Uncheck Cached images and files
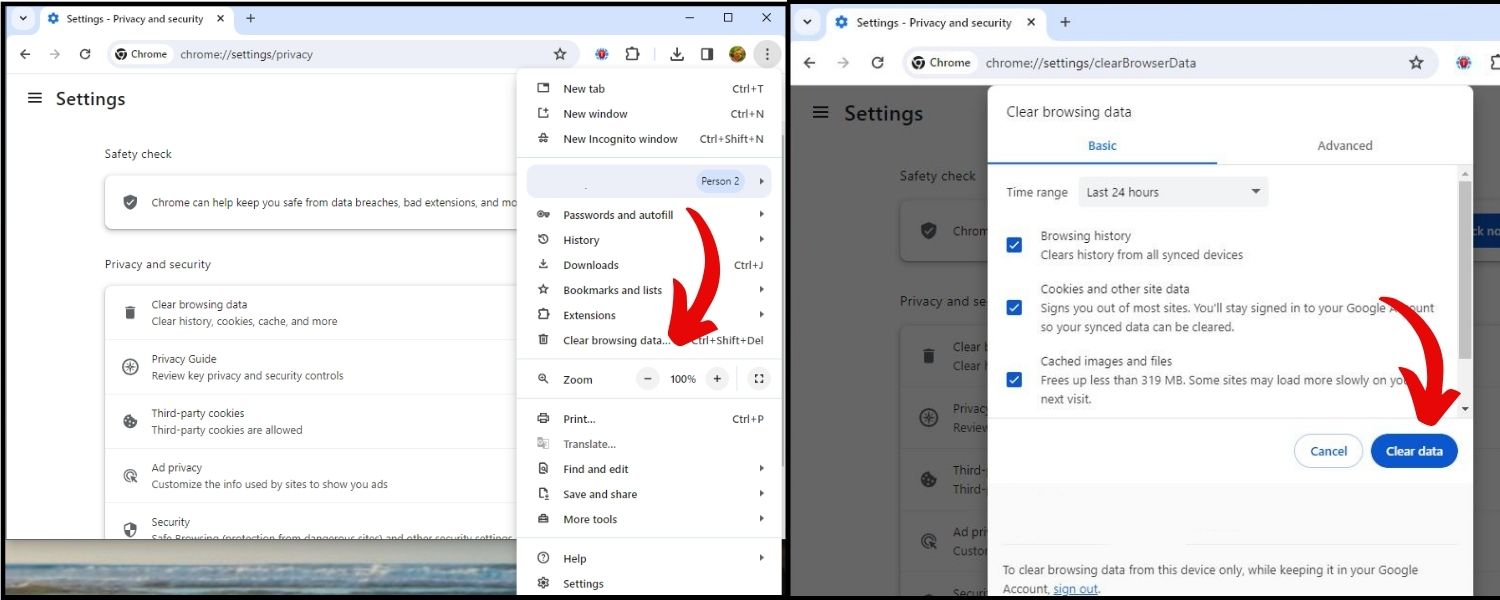Viewport: 1500px width, 600px height. 1014,379
